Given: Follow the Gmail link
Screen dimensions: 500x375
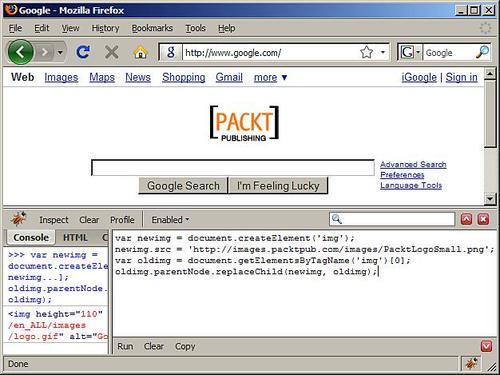Looking at the screenshot, I should (x=229, y=77).
